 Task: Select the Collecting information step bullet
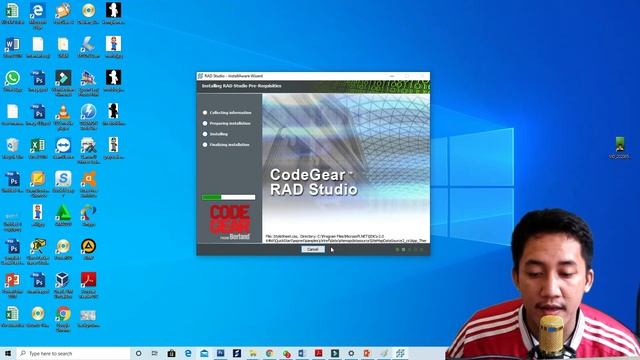tap(205, 113)
